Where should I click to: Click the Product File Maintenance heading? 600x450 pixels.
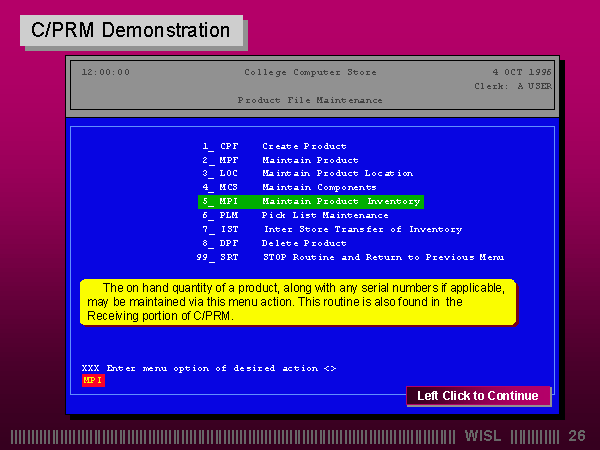pyautogui.click(x=310, y=100)
